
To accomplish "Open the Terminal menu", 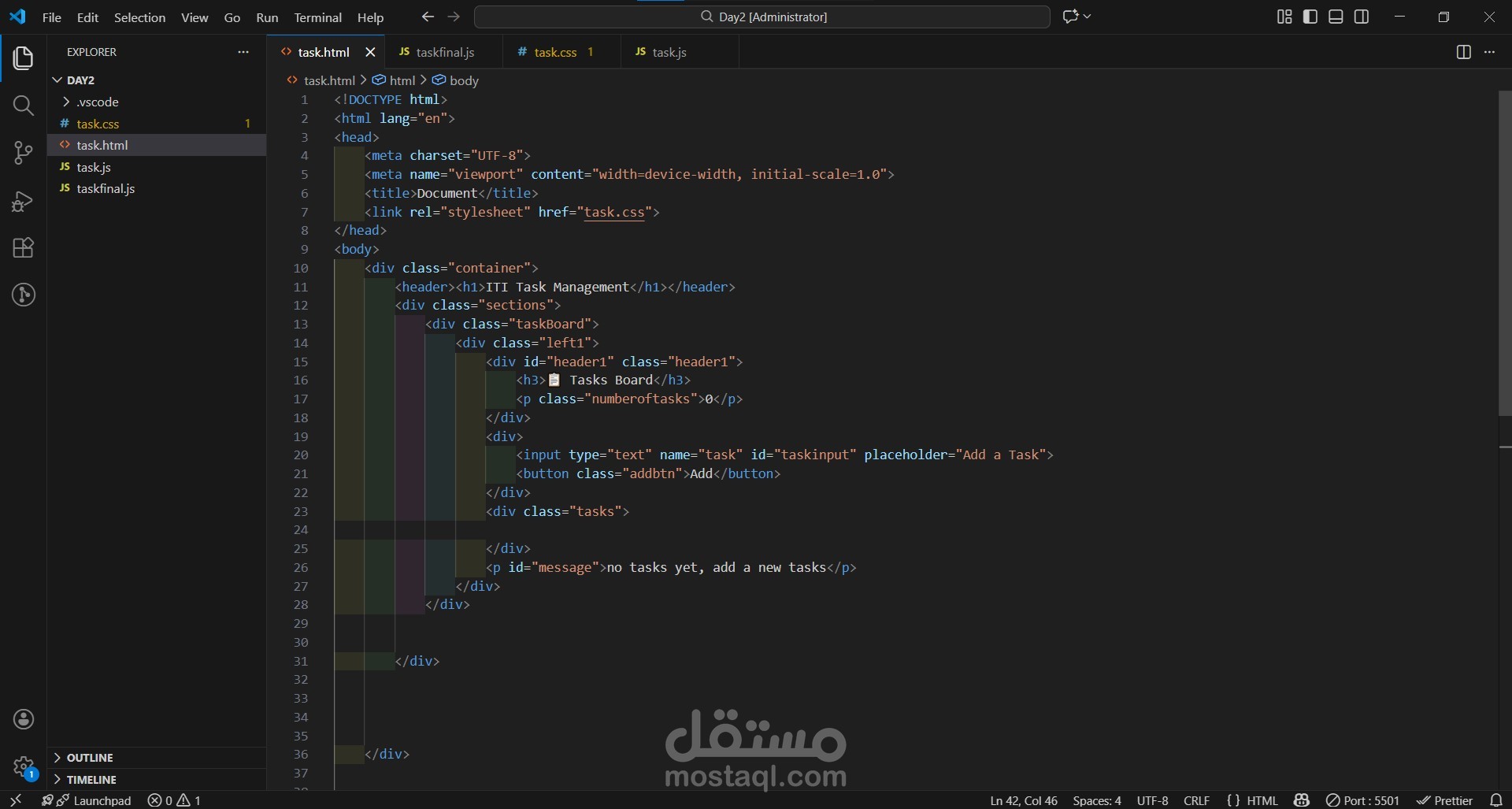I will coord(317,17).
